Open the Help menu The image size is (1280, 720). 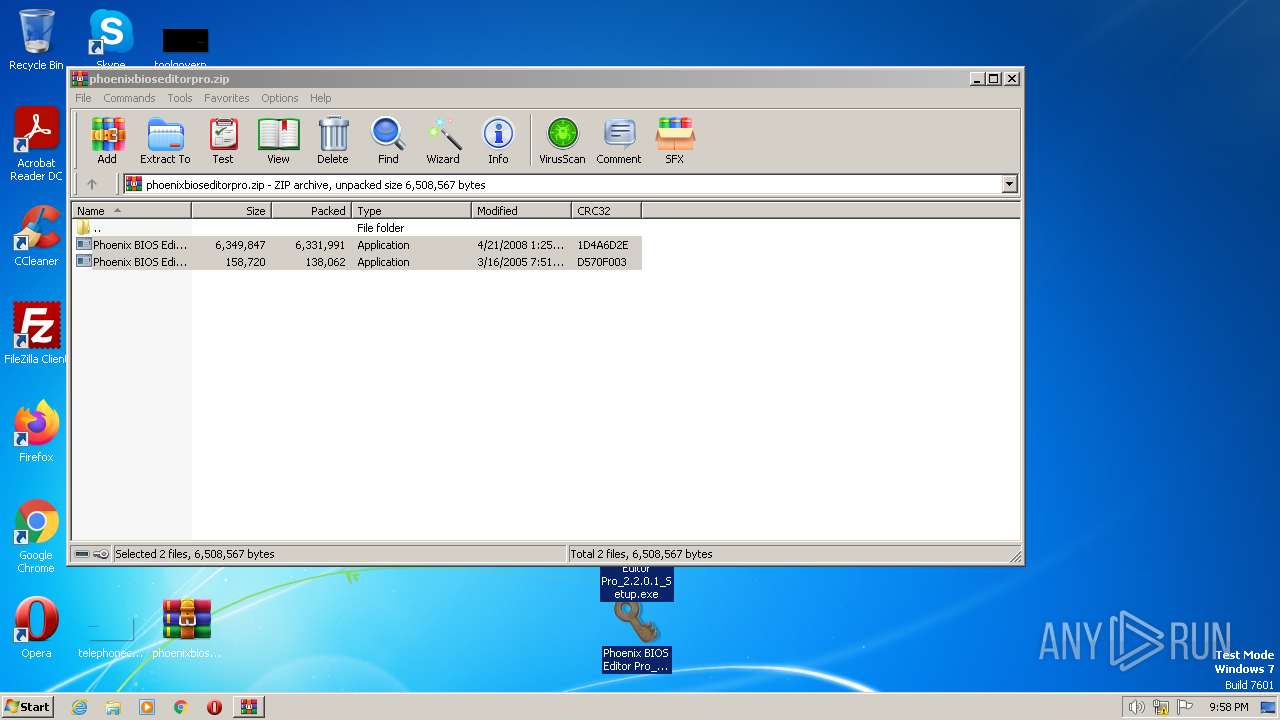pos(321,98)
